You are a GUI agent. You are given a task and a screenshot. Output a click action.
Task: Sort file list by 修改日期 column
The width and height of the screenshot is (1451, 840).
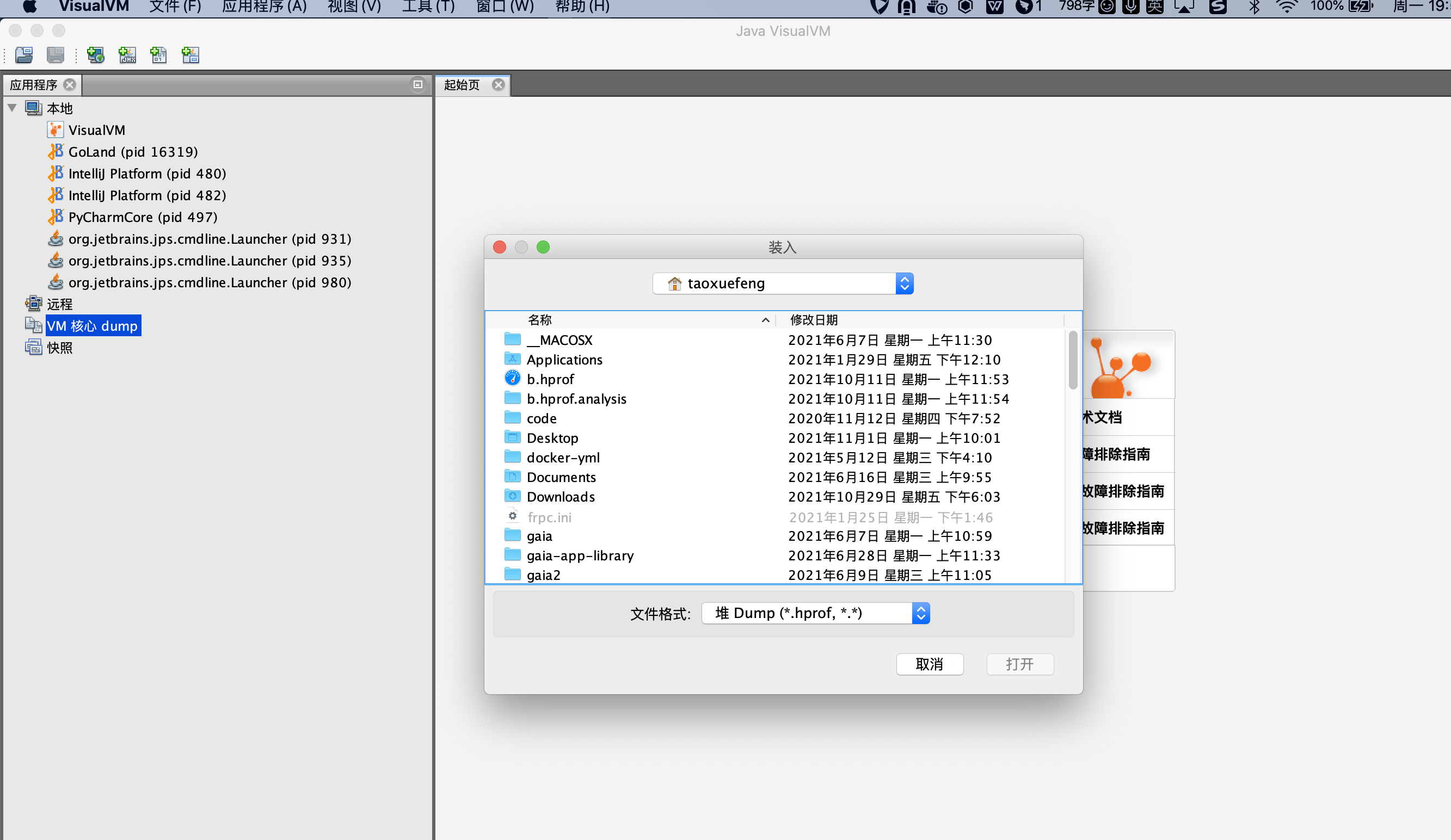click(920, 320)
